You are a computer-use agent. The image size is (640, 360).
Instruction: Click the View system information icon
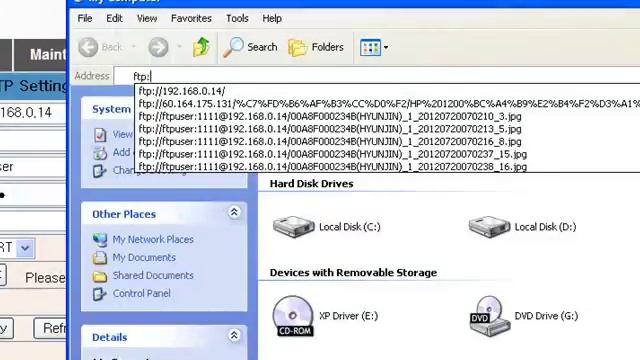tap(100, 135)
